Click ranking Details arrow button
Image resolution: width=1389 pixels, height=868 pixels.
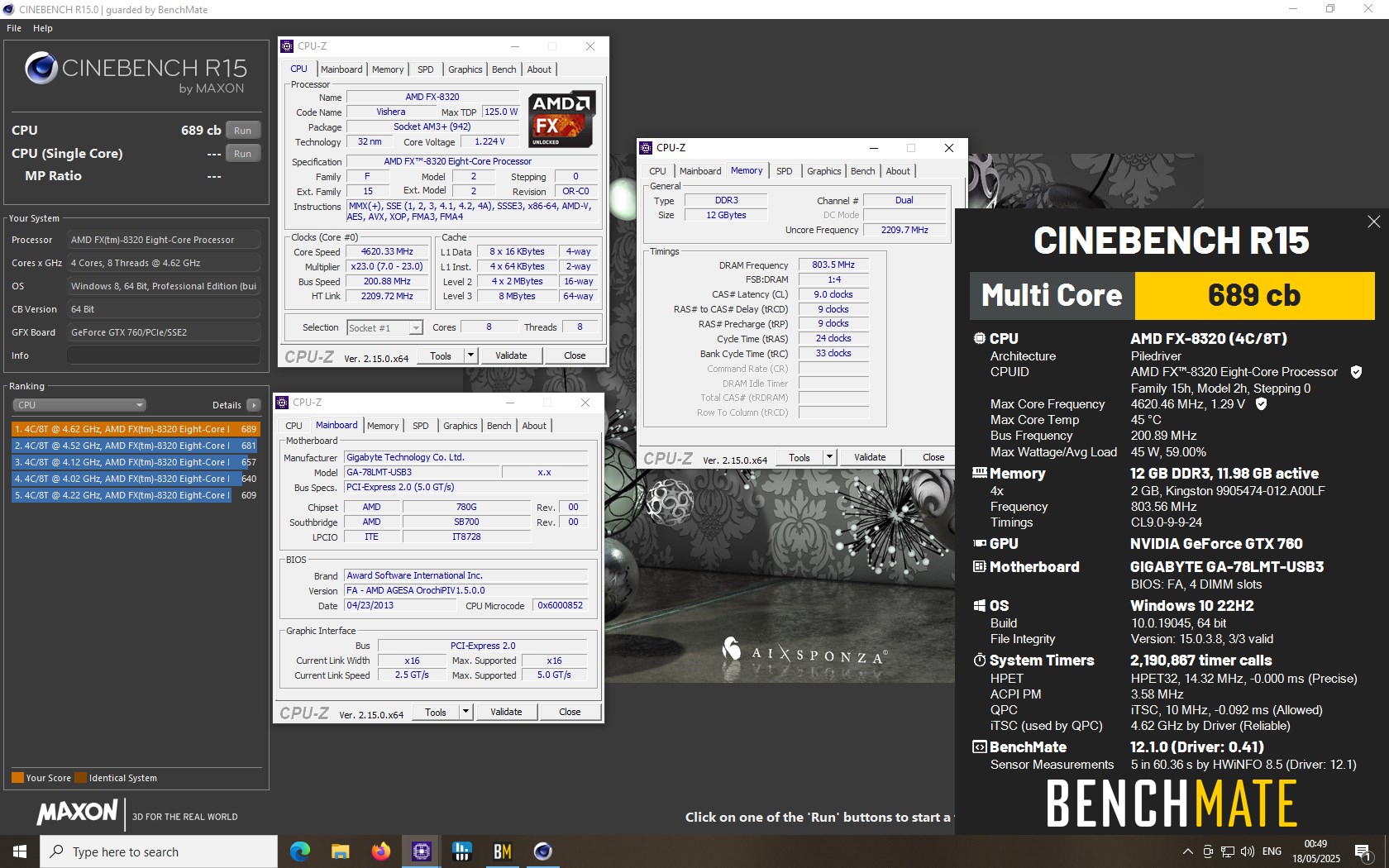click(254, 405)
